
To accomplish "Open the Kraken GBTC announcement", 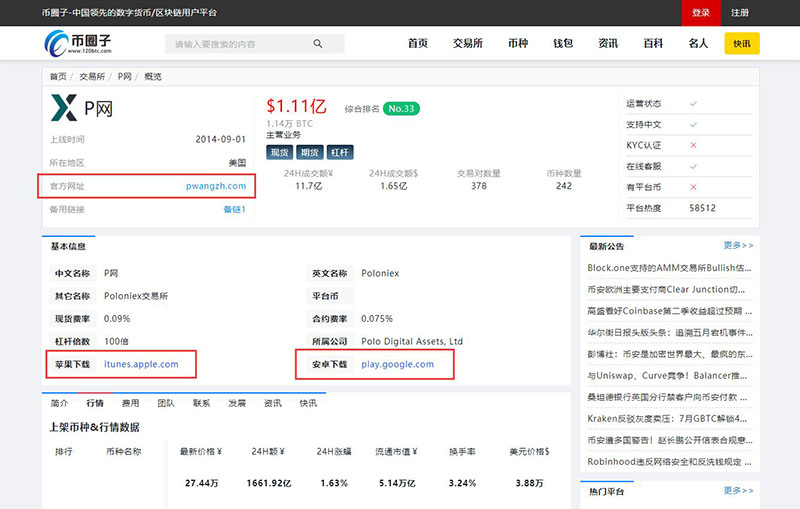I will coord(667,419).
